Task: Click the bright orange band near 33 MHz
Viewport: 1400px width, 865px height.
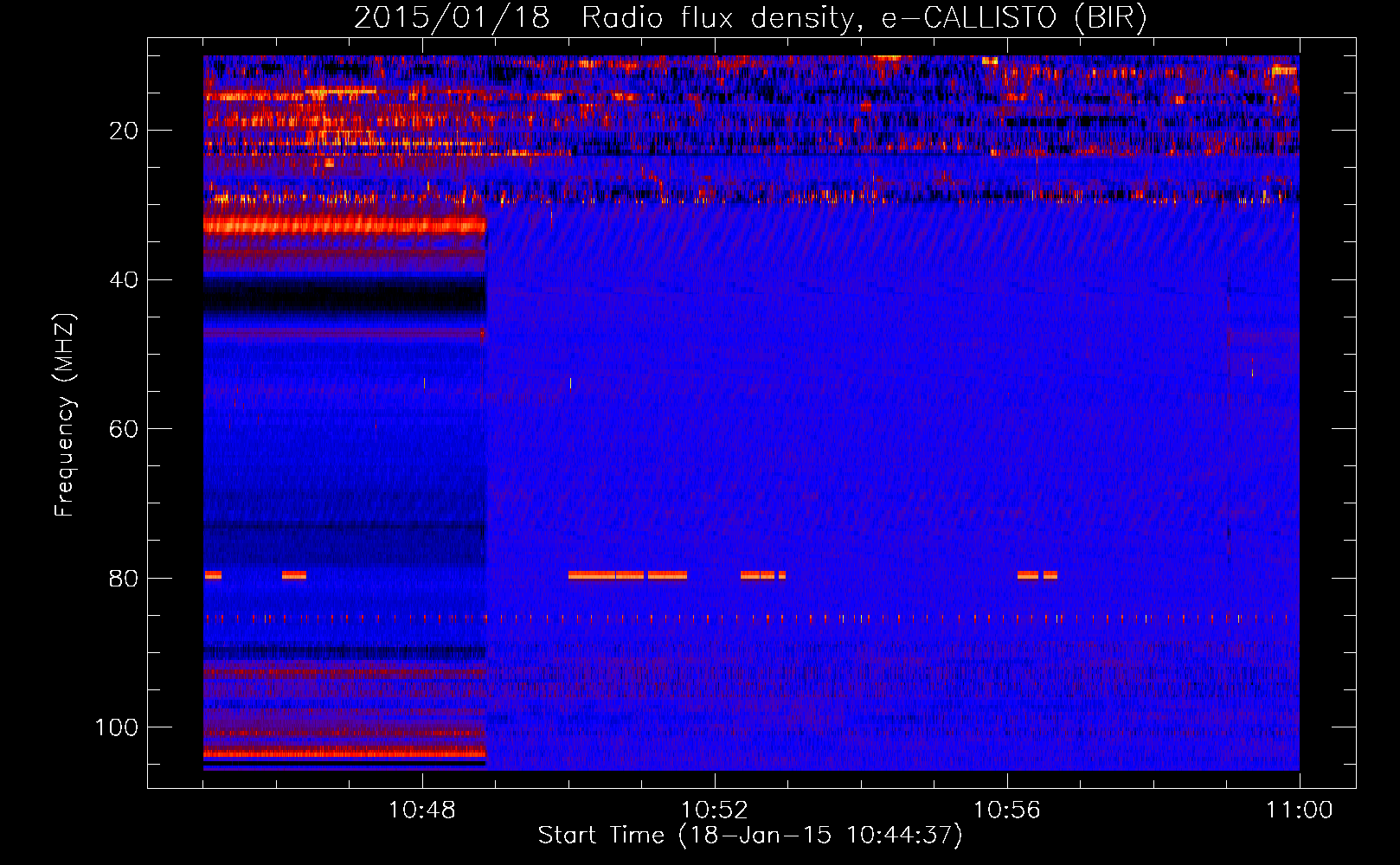Action: click(344, 226)
